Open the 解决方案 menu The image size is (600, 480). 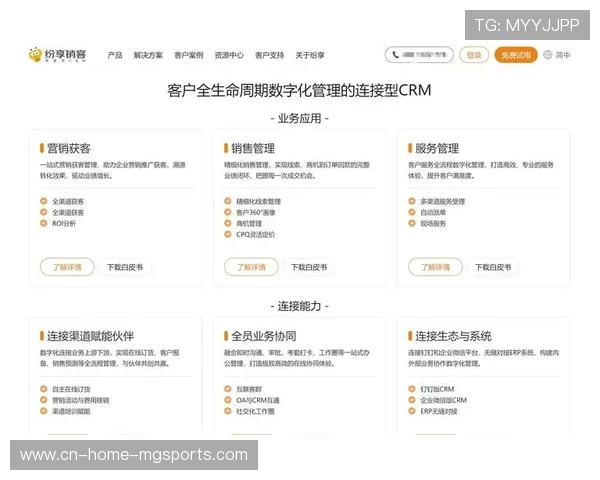click(148, 55)
